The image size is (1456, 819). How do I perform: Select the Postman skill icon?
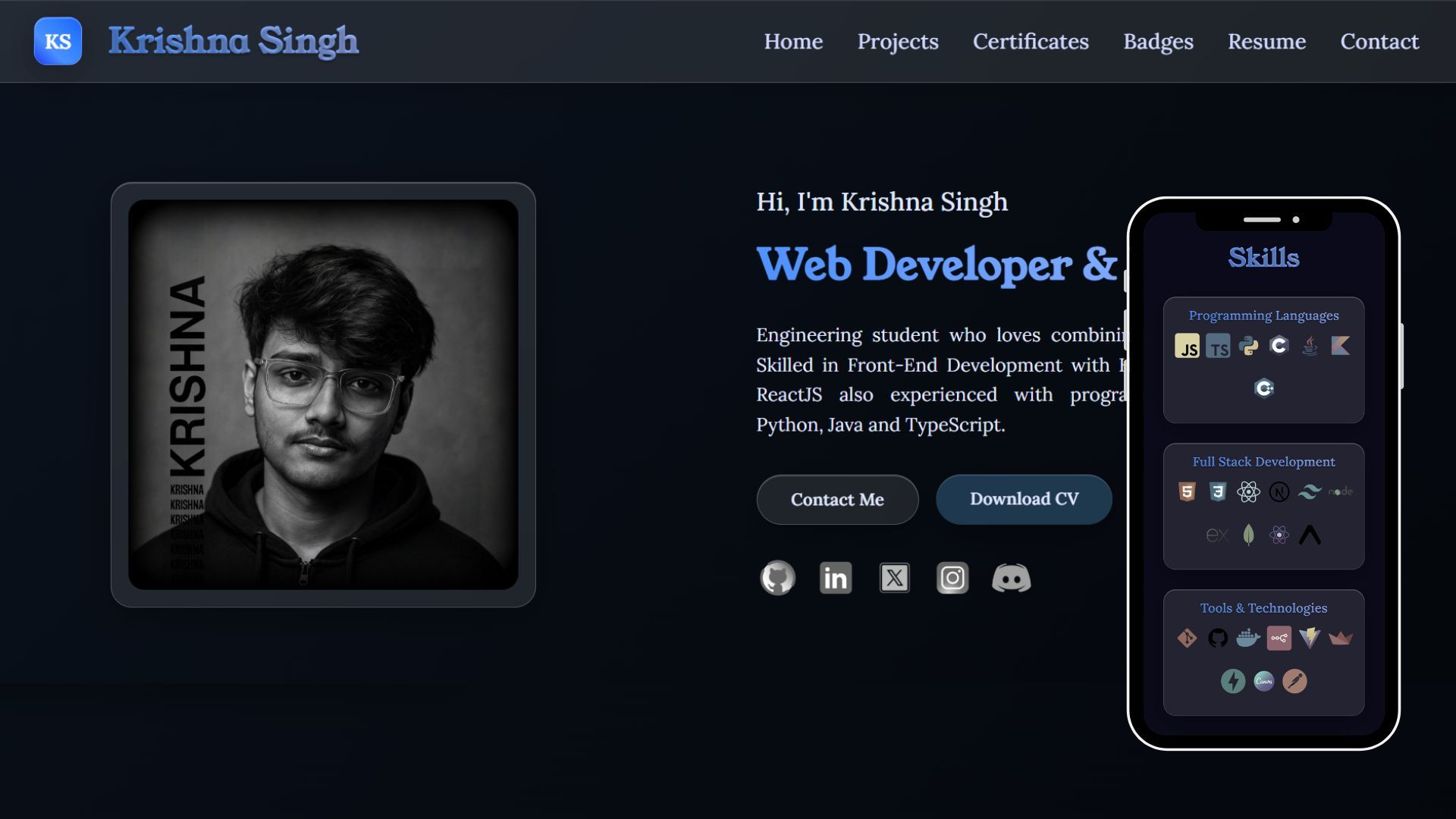pos(1294,681)
